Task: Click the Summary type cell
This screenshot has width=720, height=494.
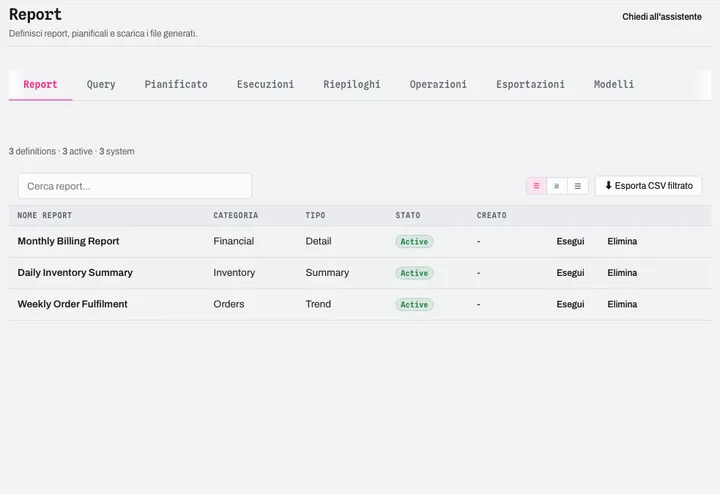Action: [x=327, y=273]
